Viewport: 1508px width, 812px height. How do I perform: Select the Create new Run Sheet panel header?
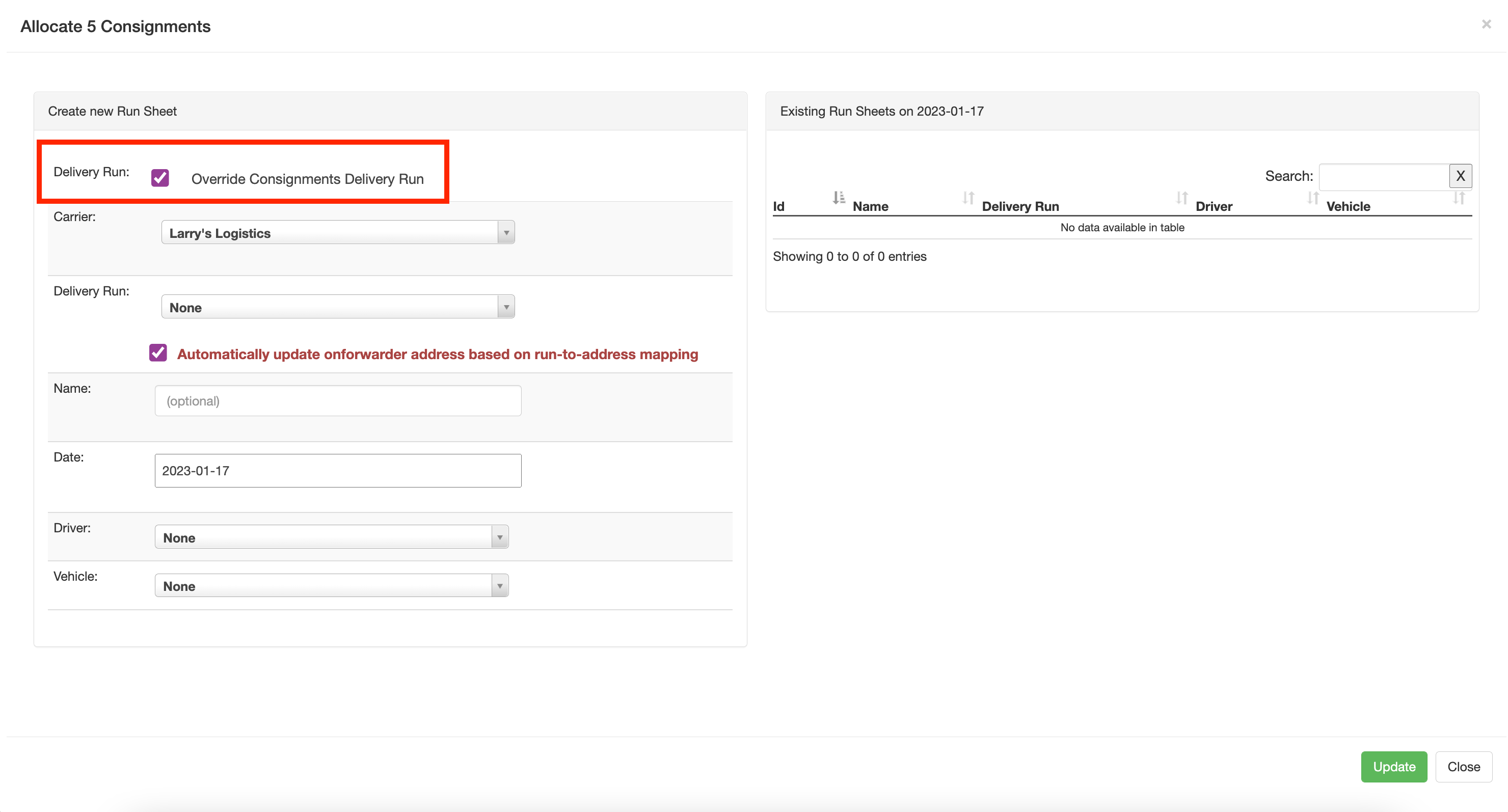coord(113,111)
